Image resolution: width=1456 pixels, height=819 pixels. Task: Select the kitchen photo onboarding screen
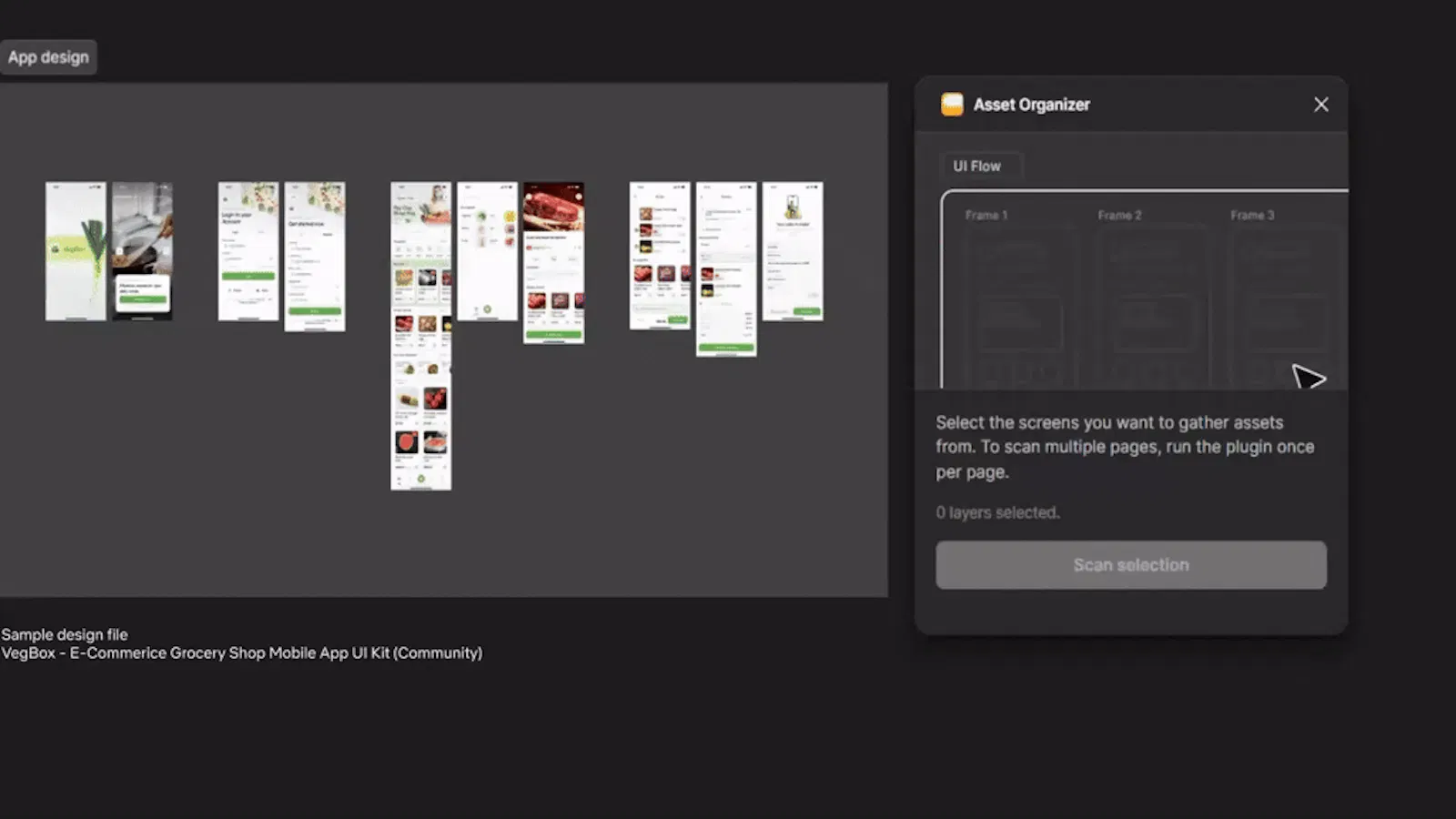pyautogui.click(x=142, y=251)
